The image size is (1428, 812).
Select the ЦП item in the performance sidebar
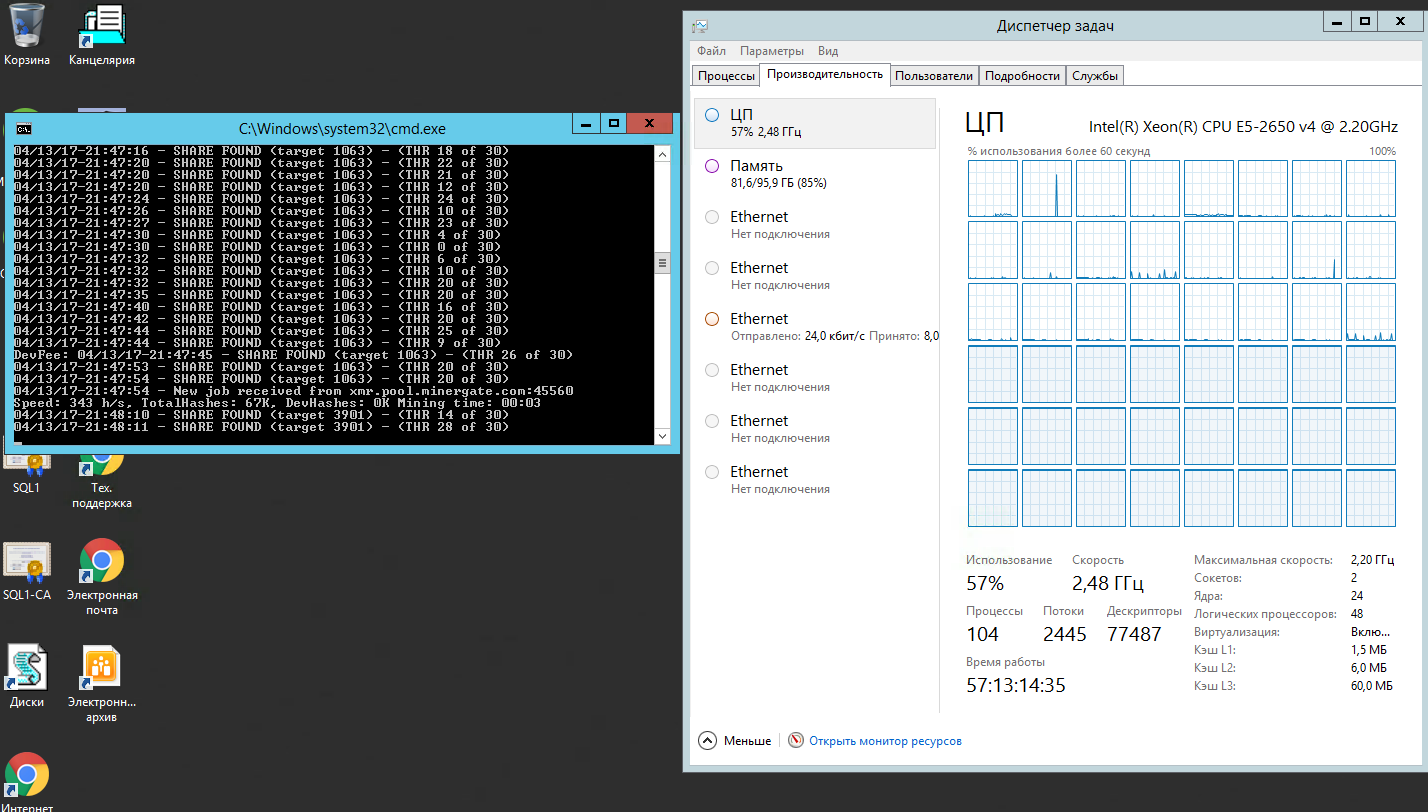point(814,123)
